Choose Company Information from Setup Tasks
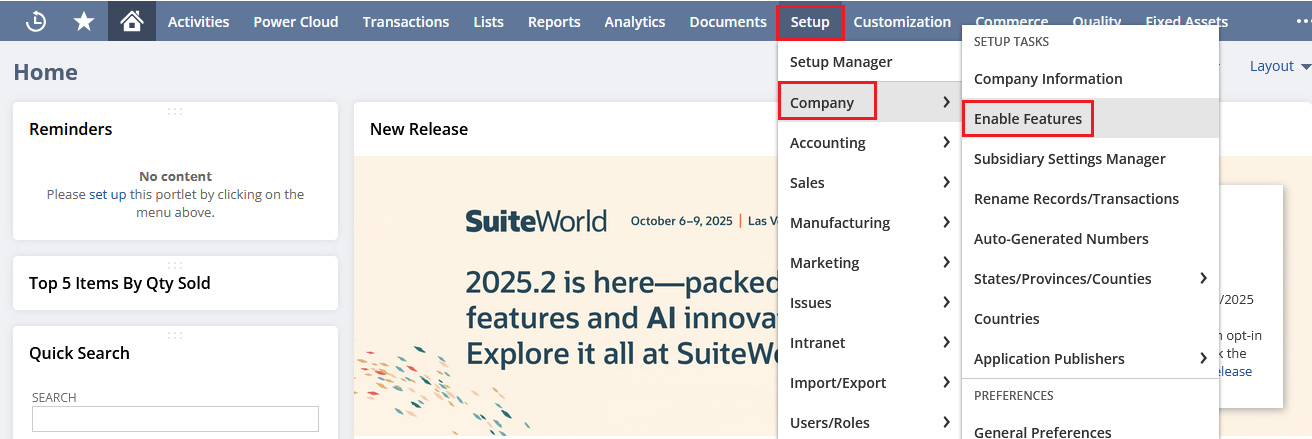The width and height of the screenshot is (1312, 439). (1047, 79)
